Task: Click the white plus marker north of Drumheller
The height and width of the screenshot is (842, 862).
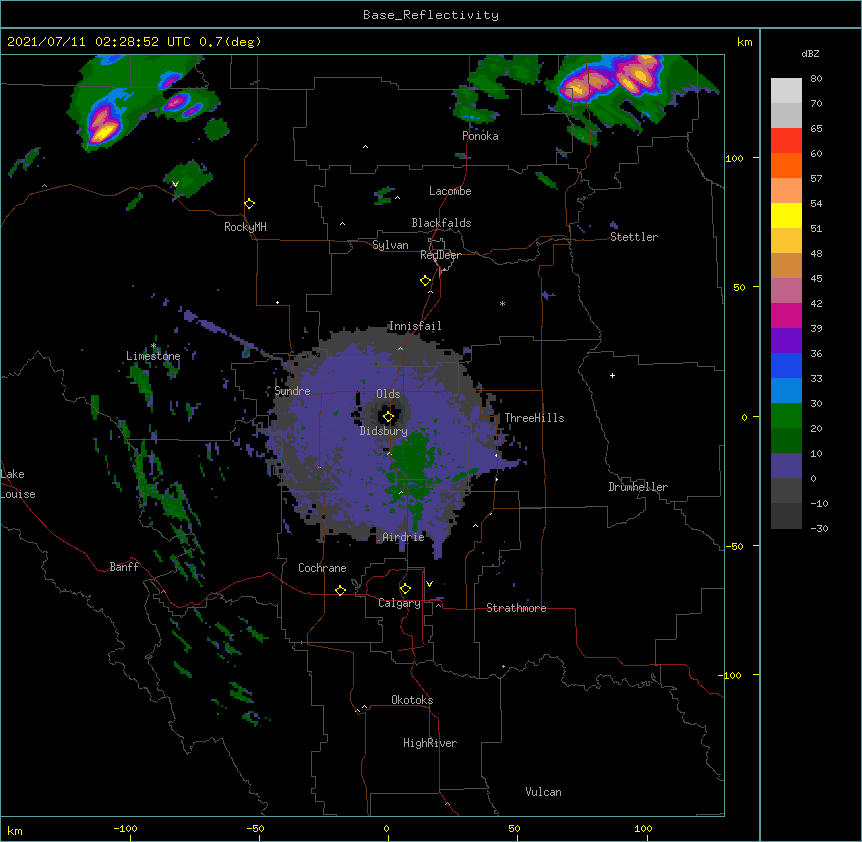Action: coord(612,375)
